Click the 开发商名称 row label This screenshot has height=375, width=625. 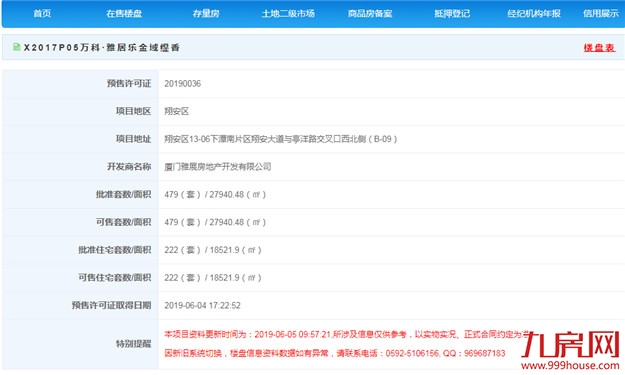coord(129,167)
